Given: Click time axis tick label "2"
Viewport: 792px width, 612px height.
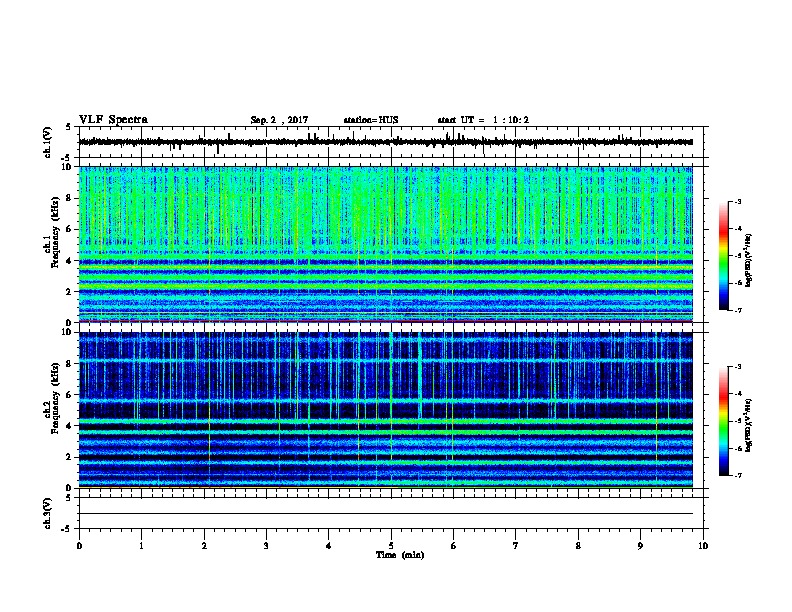Looking at the screenshot, I should point(204,546).
